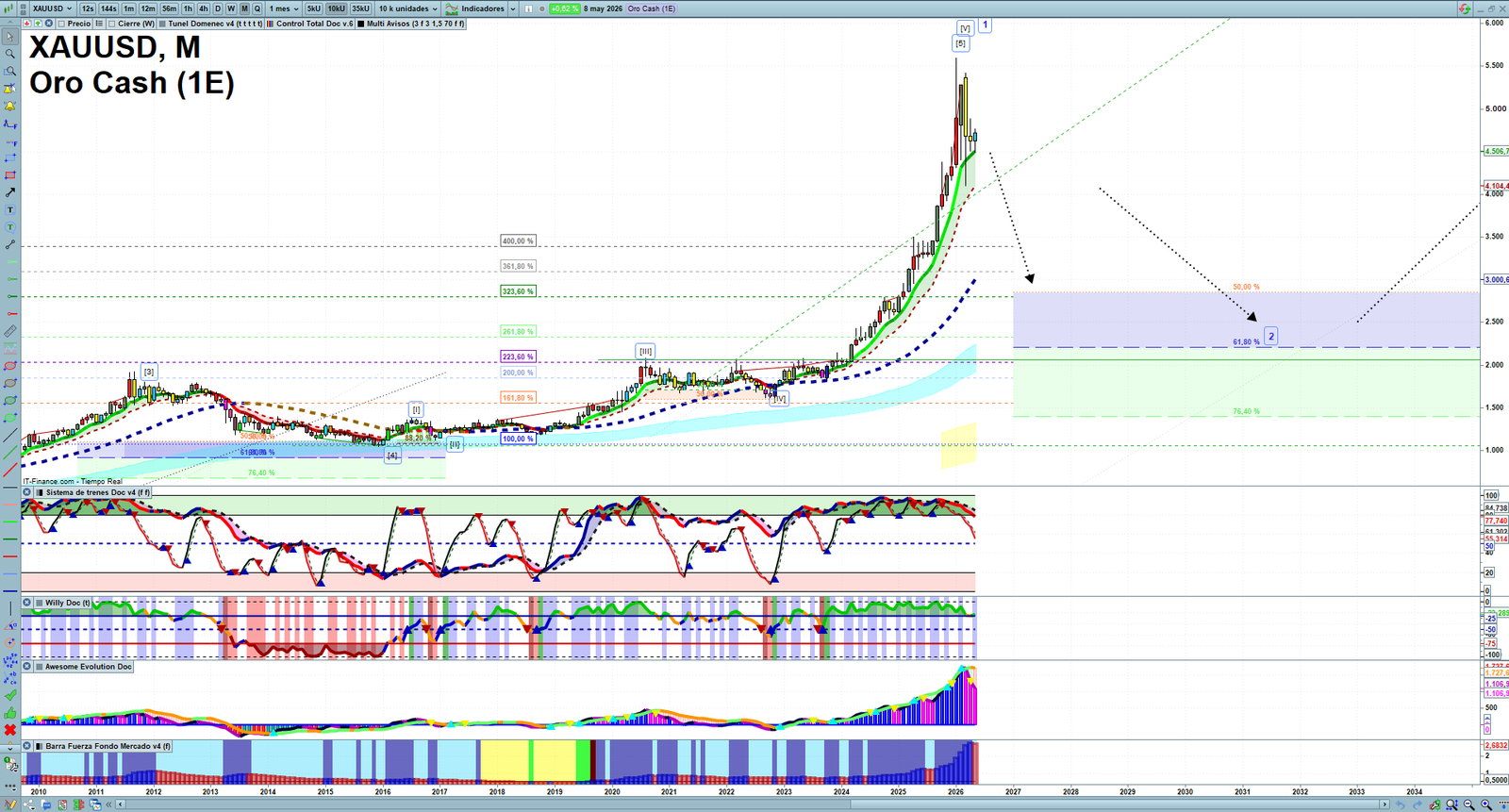Close the Barra Fuerza Fondo Mercado panel
Image resolution: width=1509 pixels, height=812 pixels.
click(26, 746)
